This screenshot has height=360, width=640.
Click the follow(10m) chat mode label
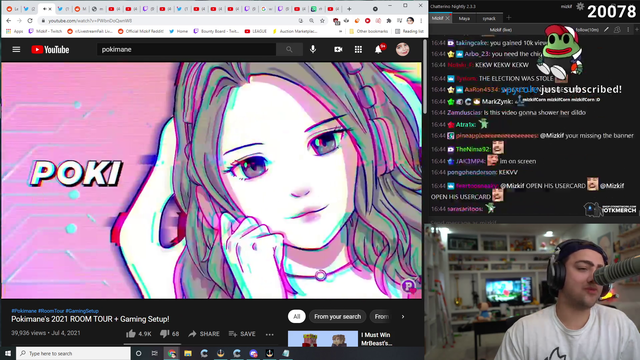[587, 30]
